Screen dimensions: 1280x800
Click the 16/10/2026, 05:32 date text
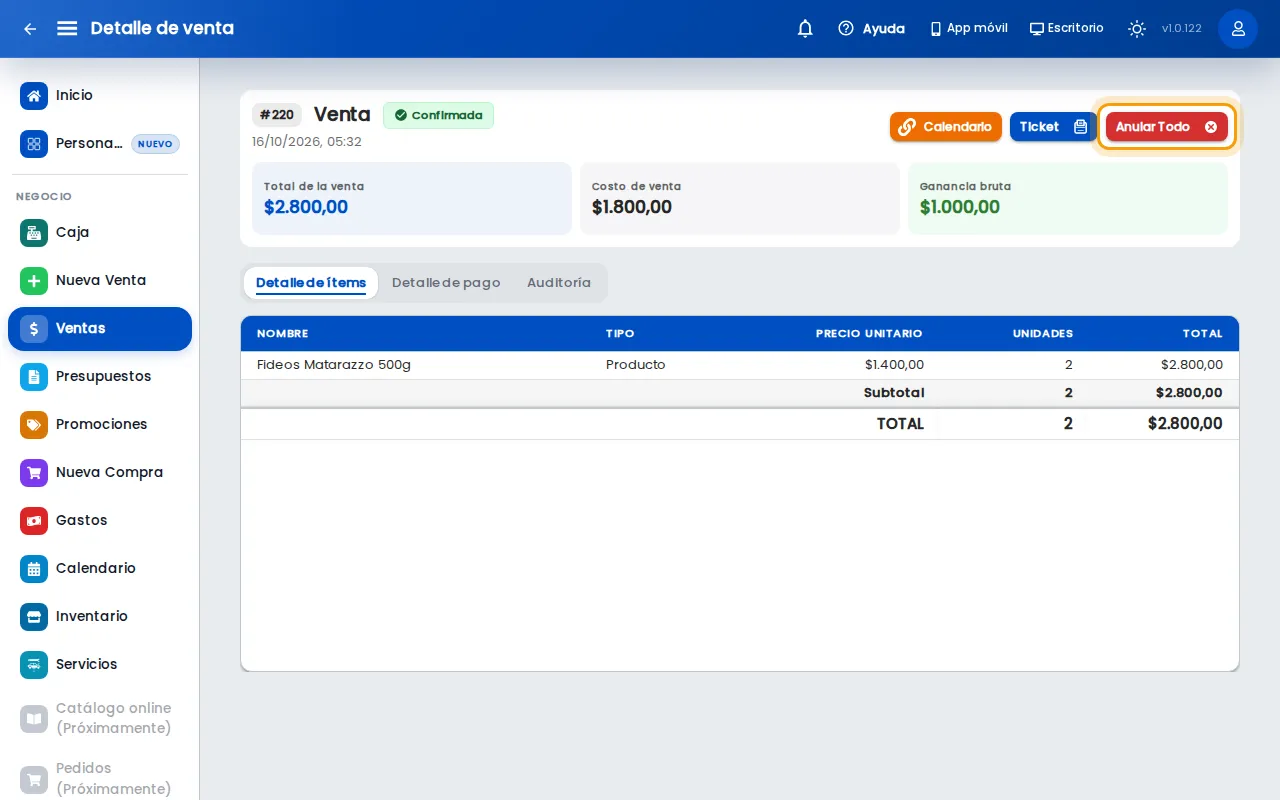click(x=307, y=142)
